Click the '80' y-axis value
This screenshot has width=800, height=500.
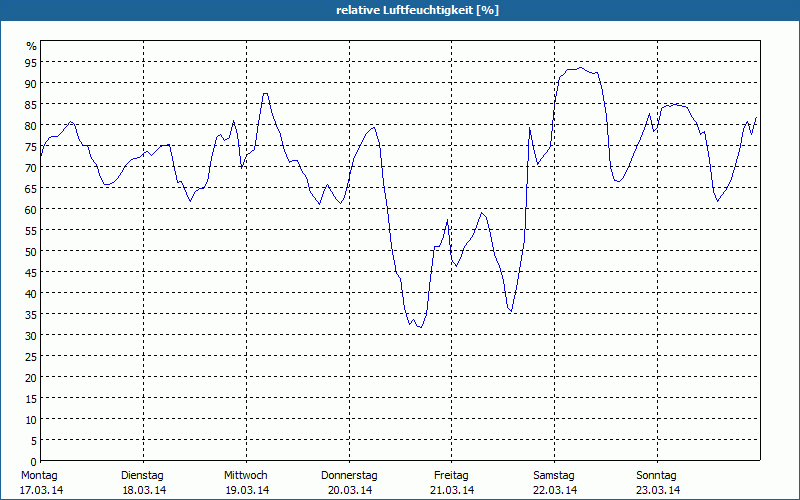(x=31, y=126)
